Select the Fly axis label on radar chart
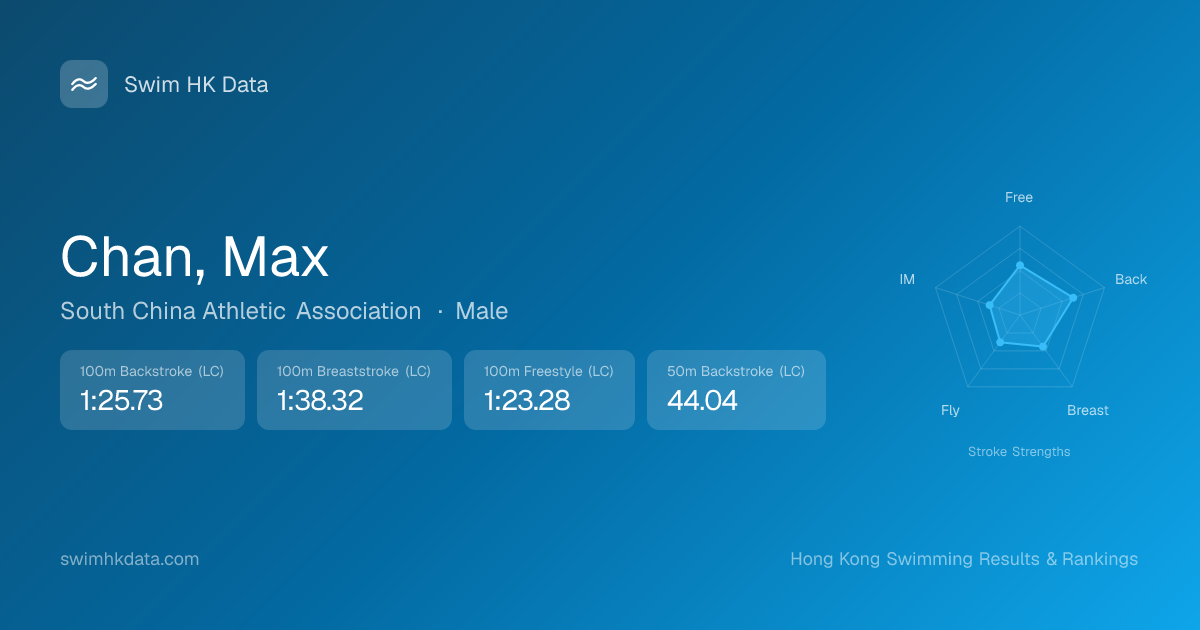 point(950,411)
